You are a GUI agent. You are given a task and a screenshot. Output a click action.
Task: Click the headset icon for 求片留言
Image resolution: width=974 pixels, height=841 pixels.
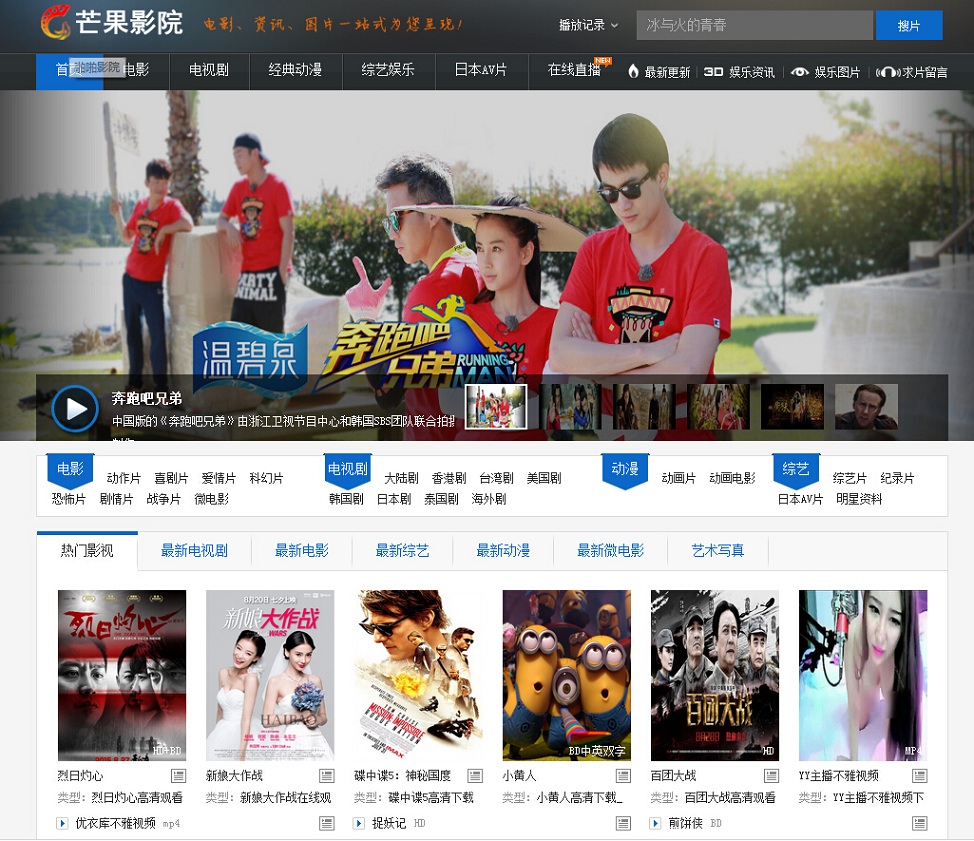click(x=887, y=72)
